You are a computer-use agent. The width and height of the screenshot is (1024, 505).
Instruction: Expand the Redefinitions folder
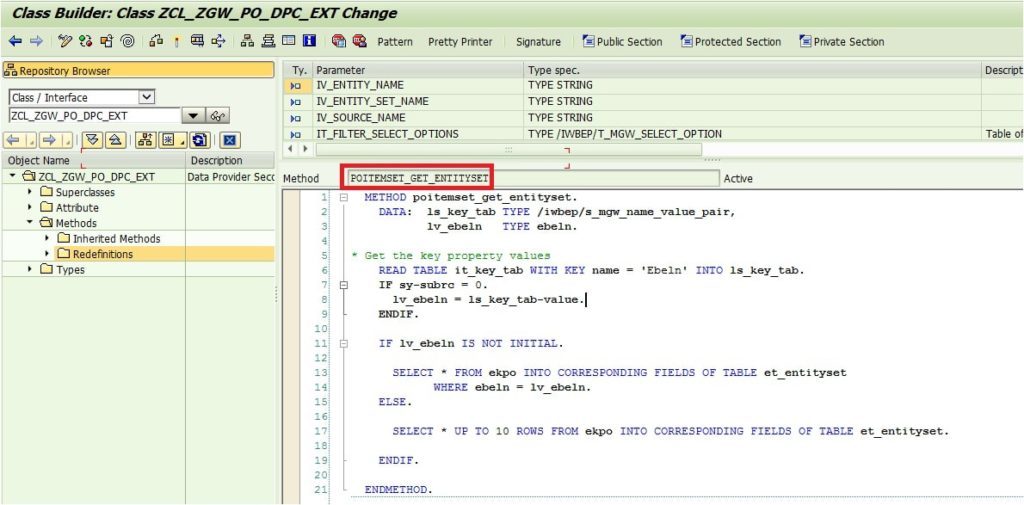[x=47, y=253]
